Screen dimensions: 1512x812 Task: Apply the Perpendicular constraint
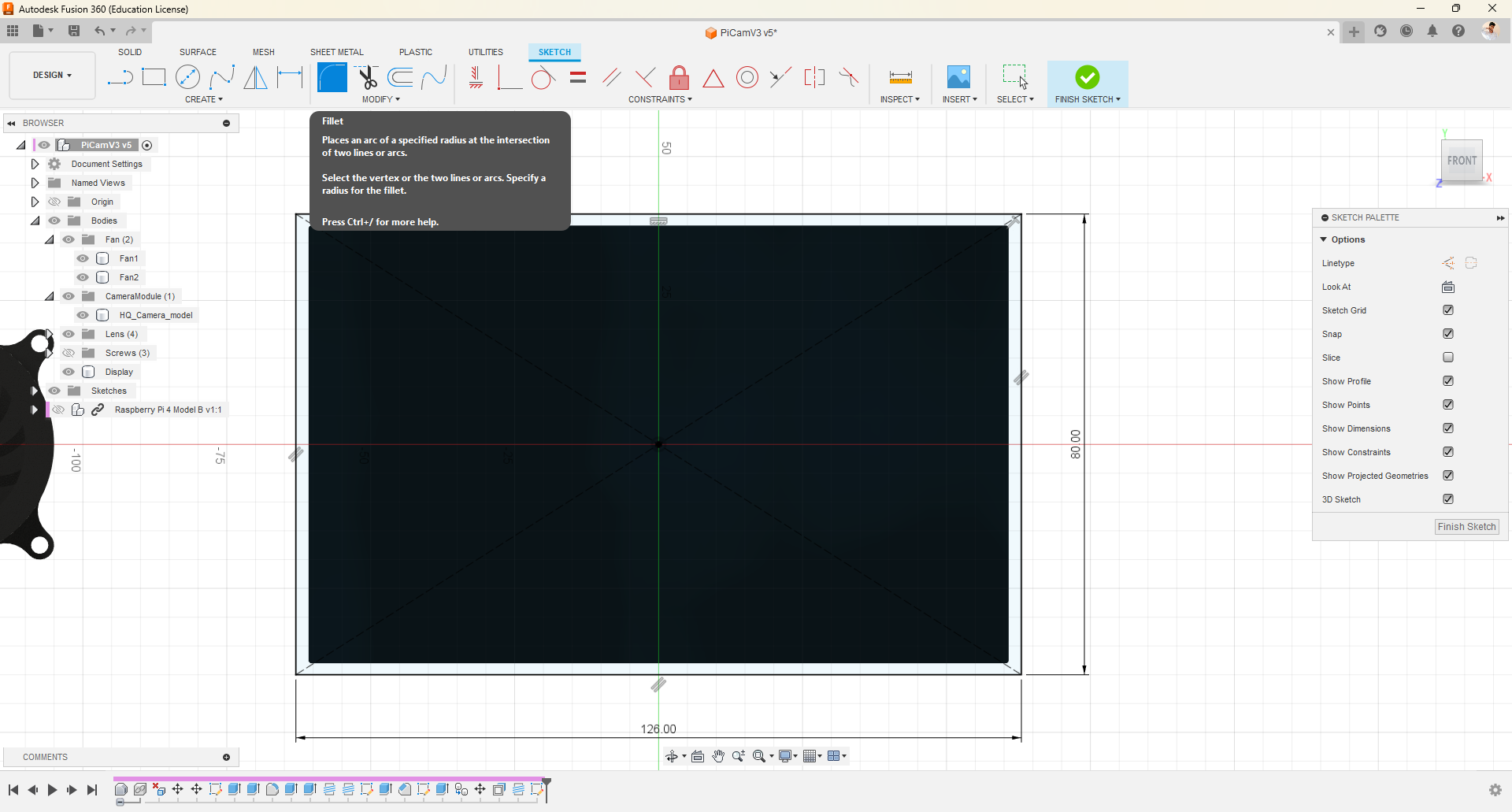[645, 77]
